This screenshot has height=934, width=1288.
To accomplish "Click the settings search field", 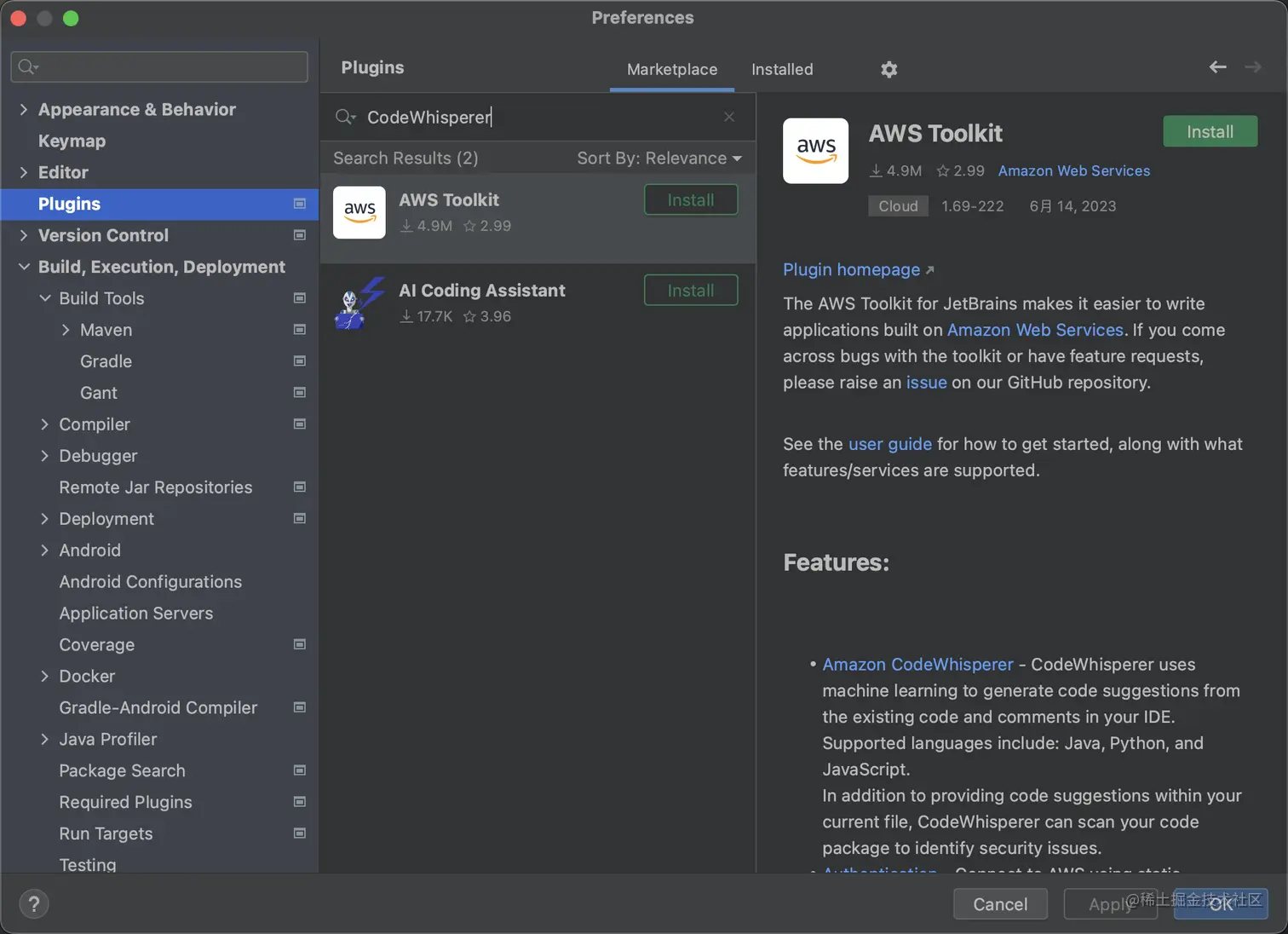I will [x=159, y=66].
